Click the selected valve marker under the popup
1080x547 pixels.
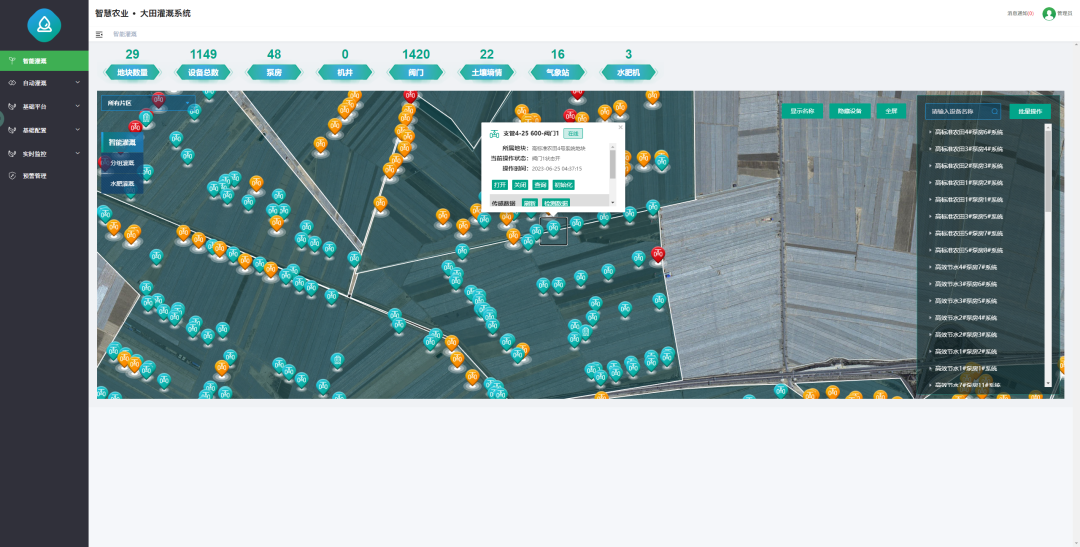point(553,229)
